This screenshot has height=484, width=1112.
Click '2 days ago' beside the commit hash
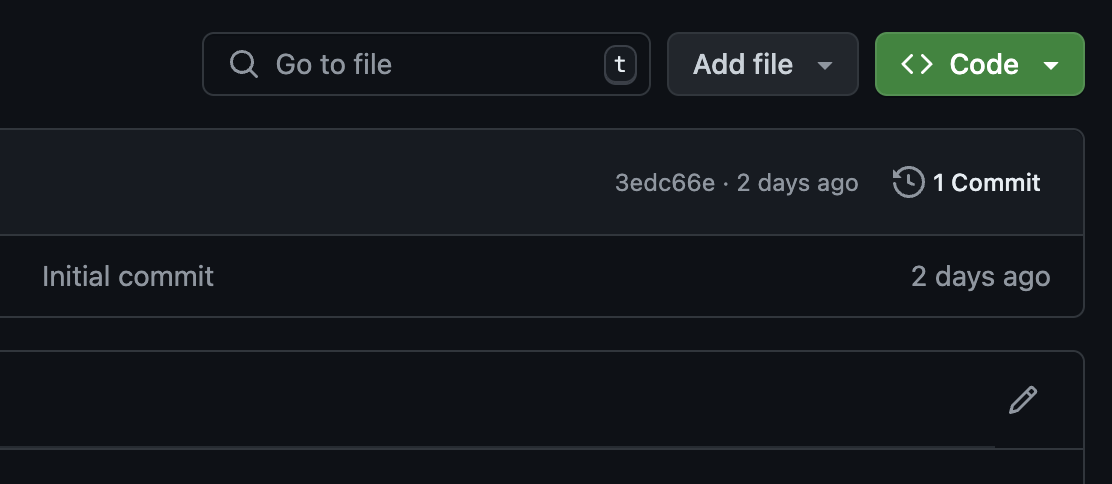point(797,183)
